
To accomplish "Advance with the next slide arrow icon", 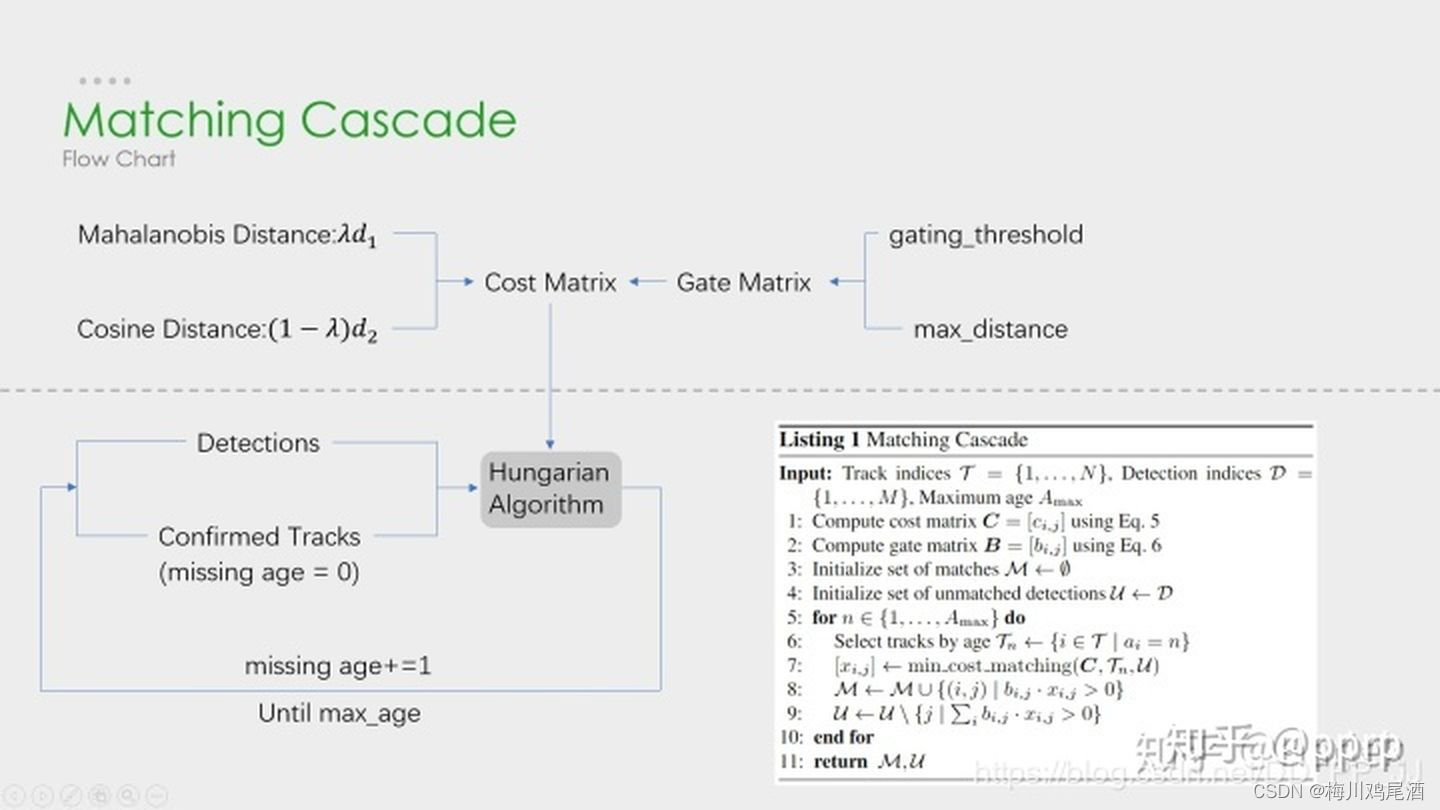I will pos(42,796).
